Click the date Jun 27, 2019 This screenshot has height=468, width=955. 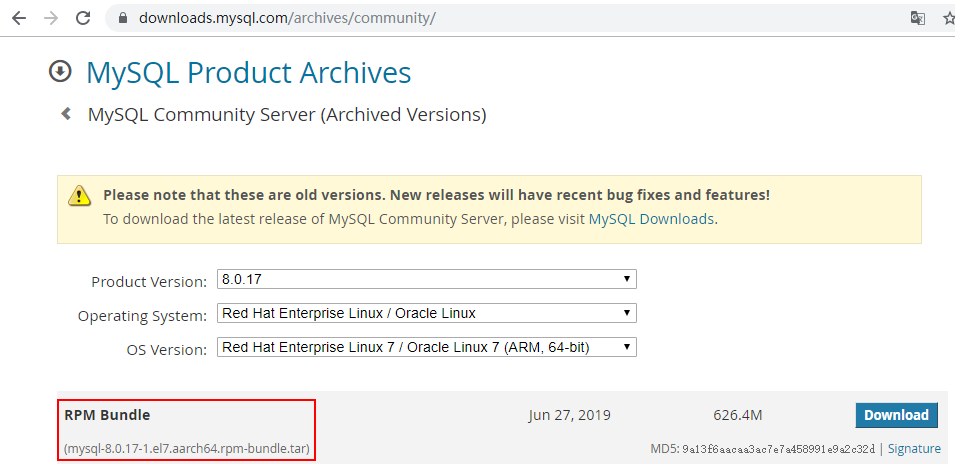pos(569,416)
